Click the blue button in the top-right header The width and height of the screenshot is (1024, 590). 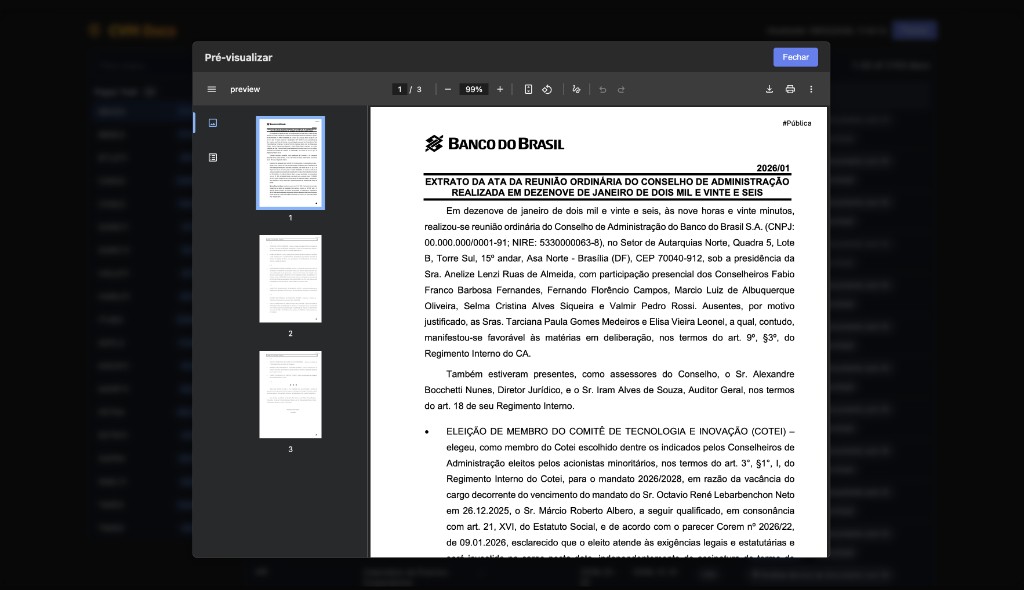click(913, 30)
